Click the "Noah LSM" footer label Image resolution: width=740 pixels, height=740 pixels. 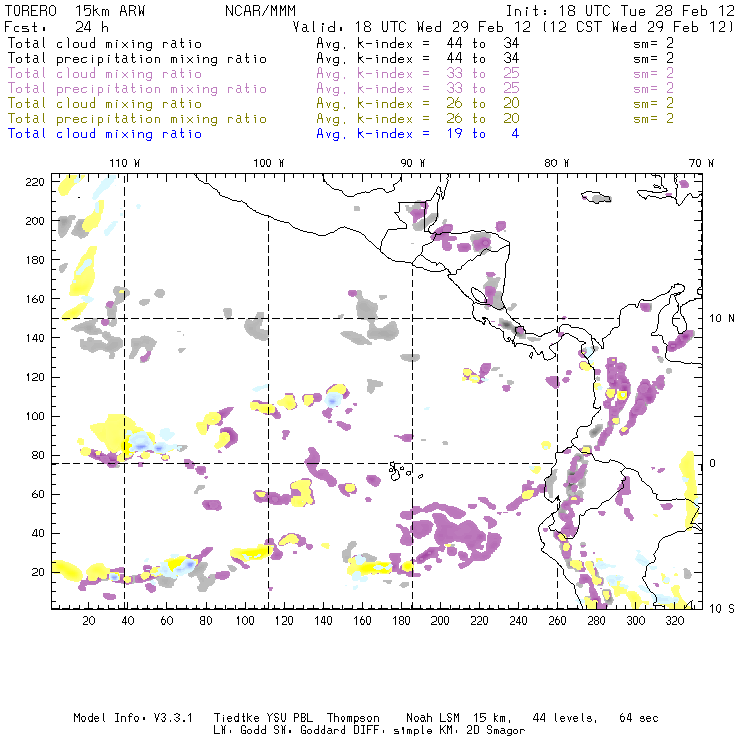[433, 718]
